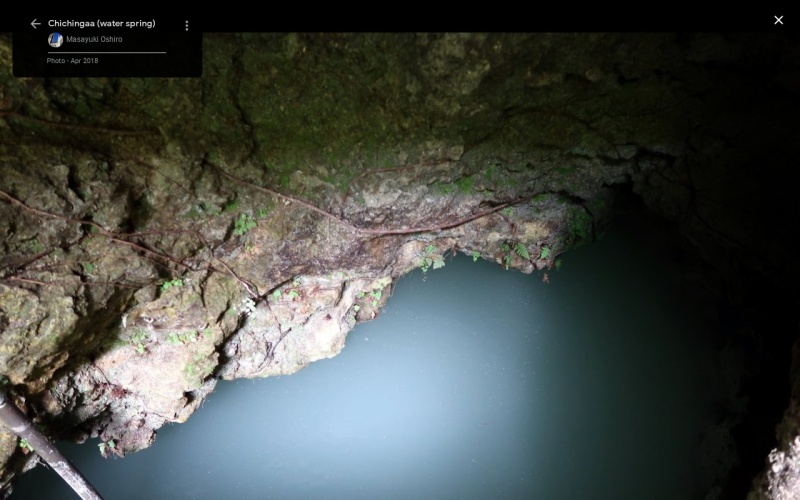Click the long root crossing the rock
Image resolution: width=800 pixels, height=500 pixels.
click(x=330, y=213)
